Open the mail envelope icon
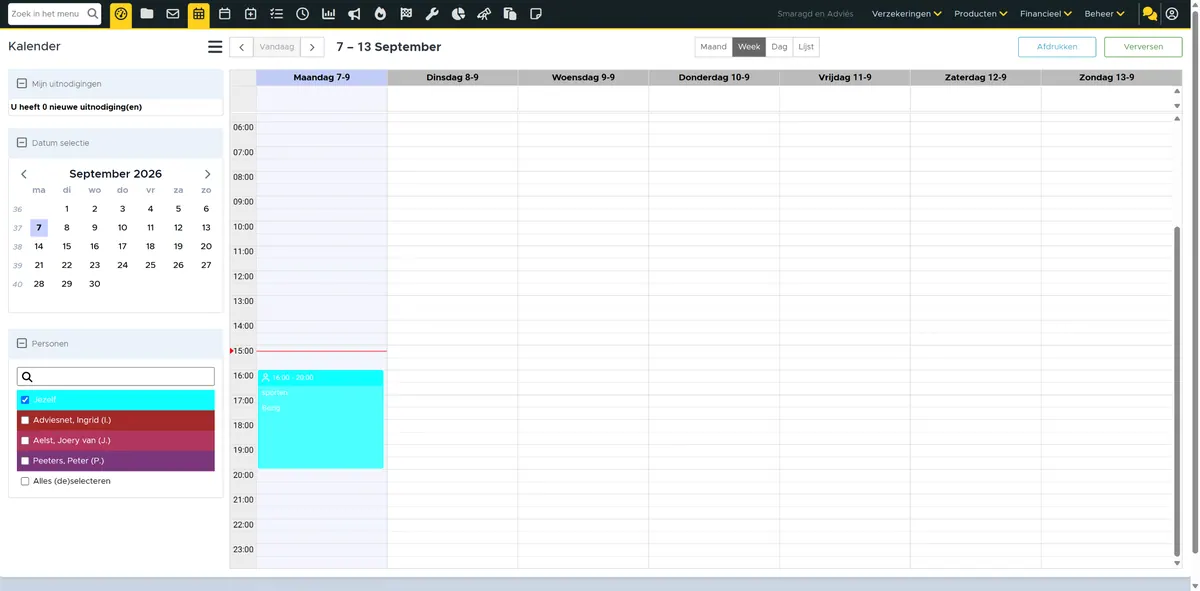Image resolution: width=1200 pixels, height=591 pixels. [173, 14]
